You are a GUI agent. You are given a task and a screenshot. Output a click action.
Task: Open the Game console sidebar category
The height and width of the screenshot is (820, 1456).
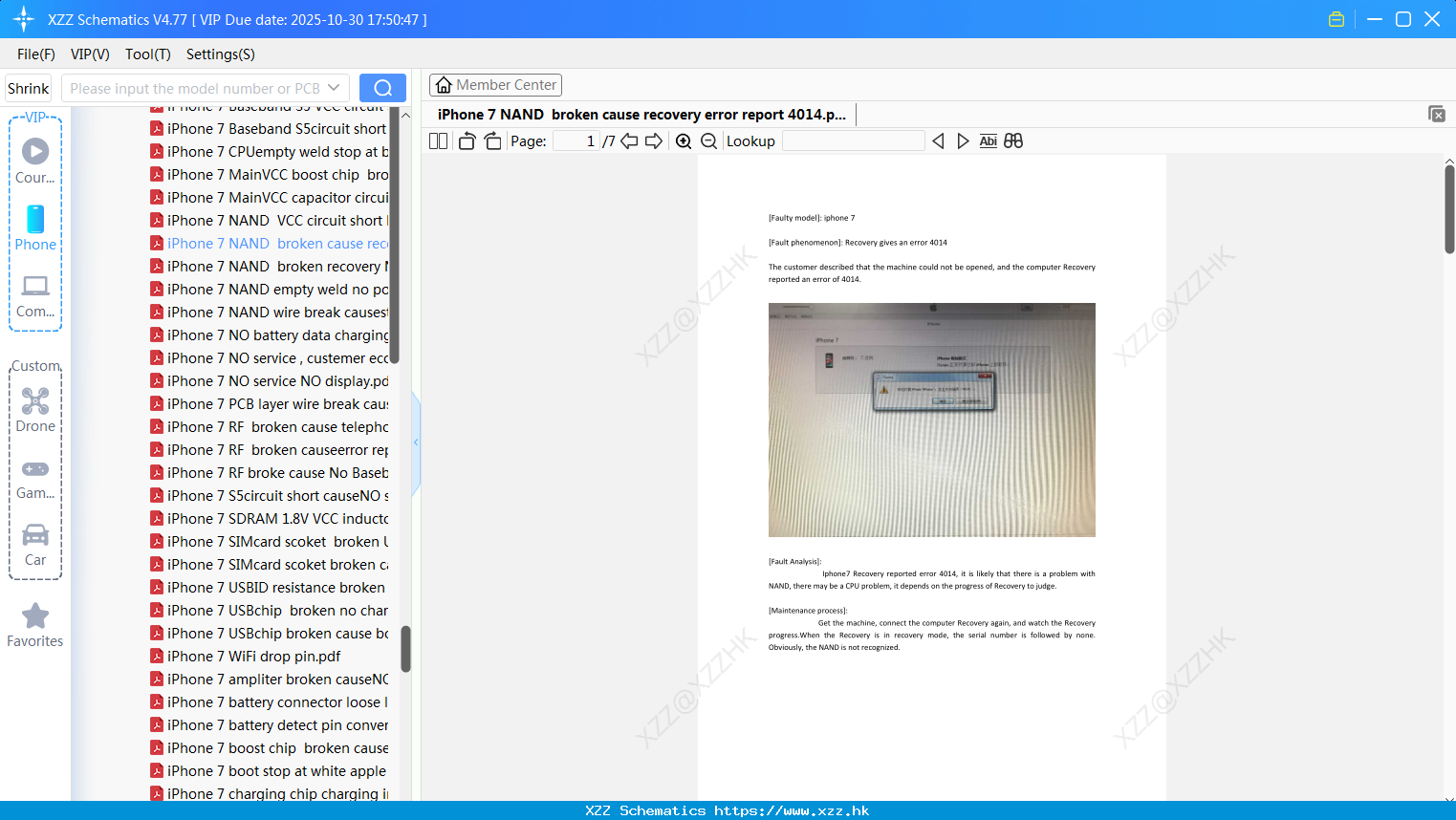coord(35,478)
